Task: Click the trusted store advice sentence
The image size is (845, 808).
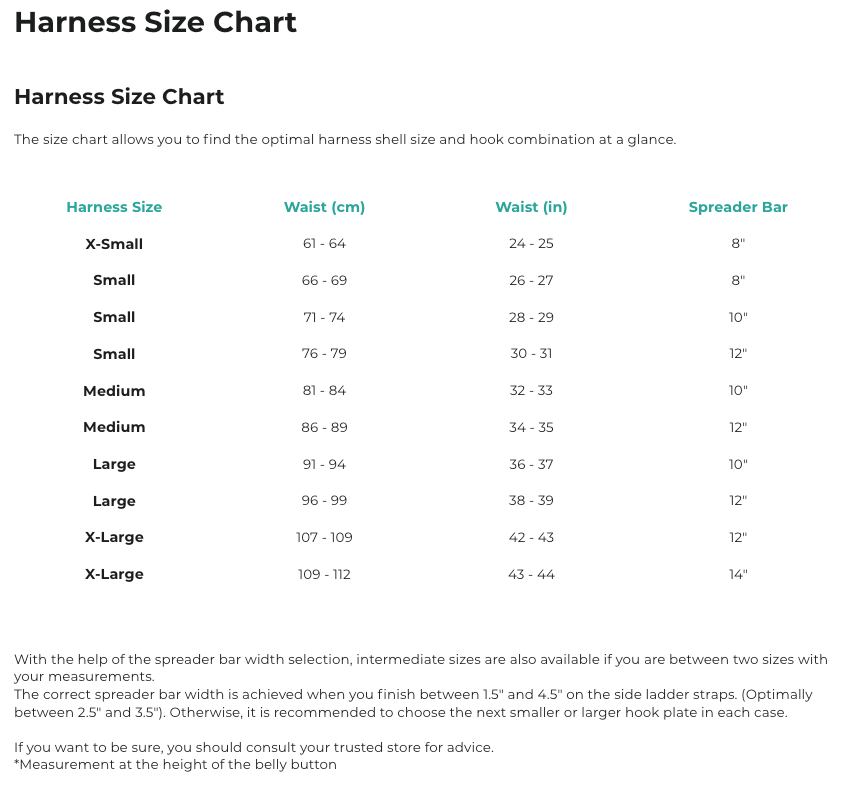Action: (x=254, y=747)
